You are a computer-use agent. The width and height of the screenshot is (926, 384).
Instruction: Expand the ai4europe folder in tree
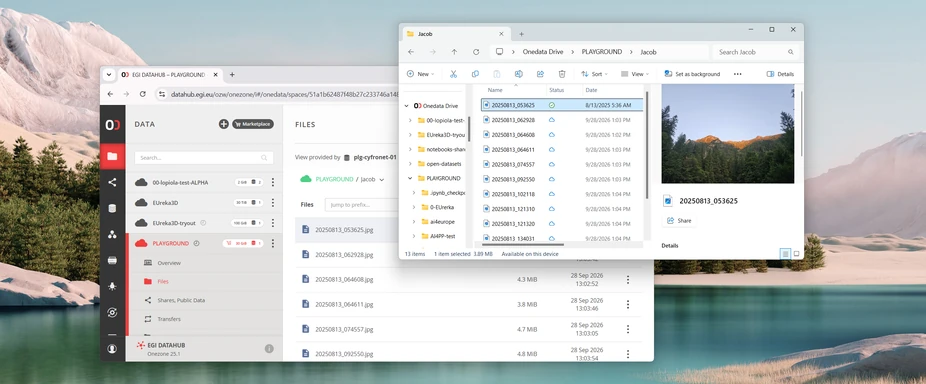tap(414, 222)
